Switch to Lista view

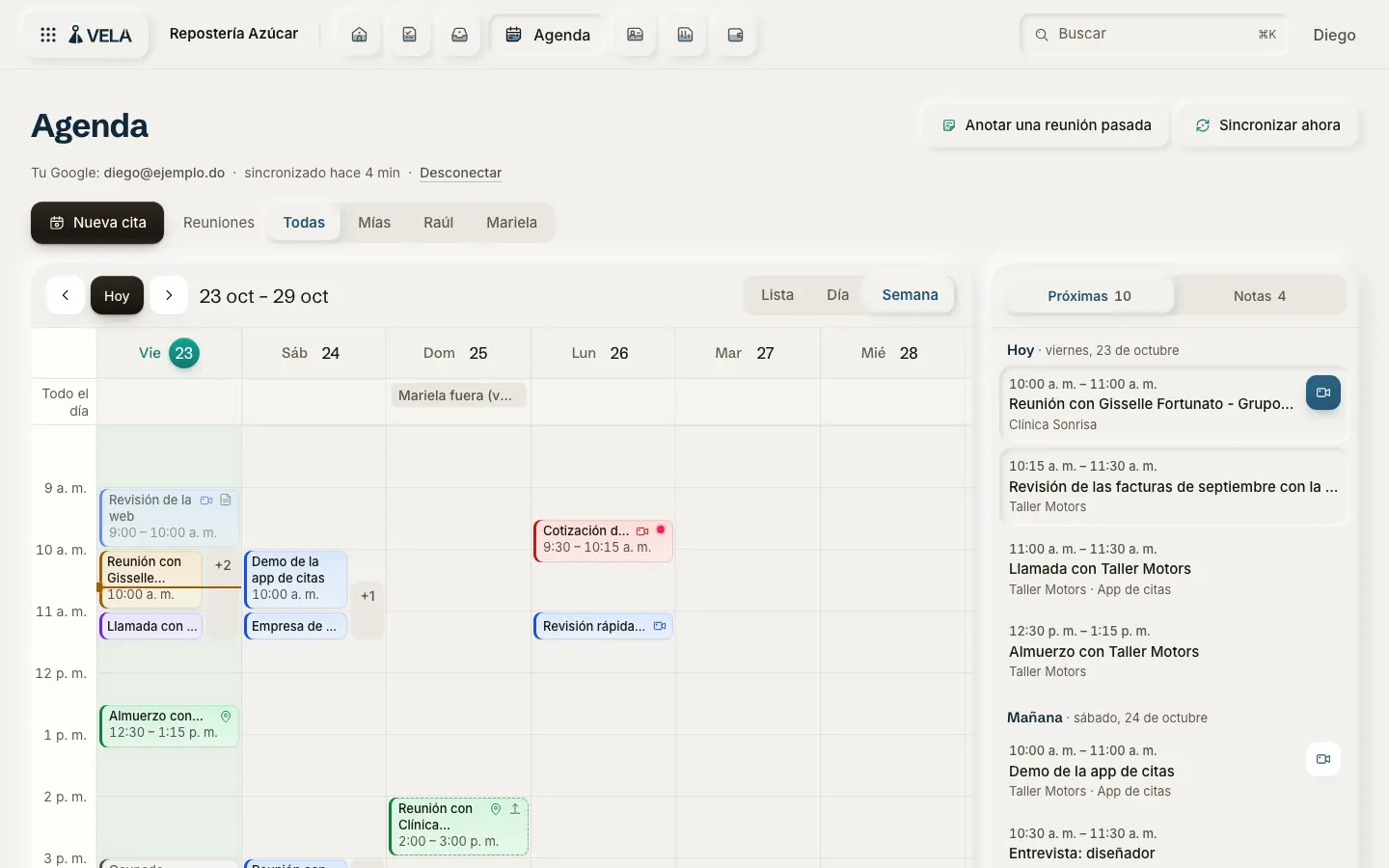point(777,295)
